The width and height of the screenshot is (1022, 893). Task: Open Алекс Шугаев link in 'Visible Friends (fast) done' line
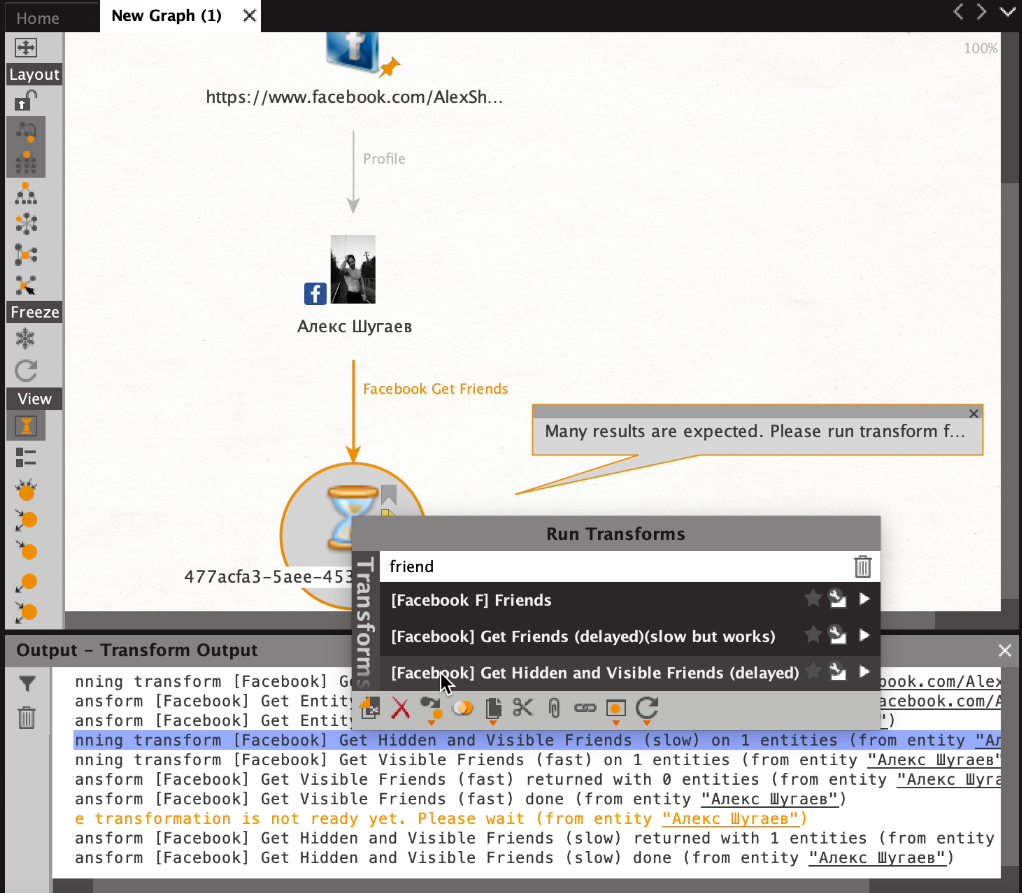coord(769,799)
